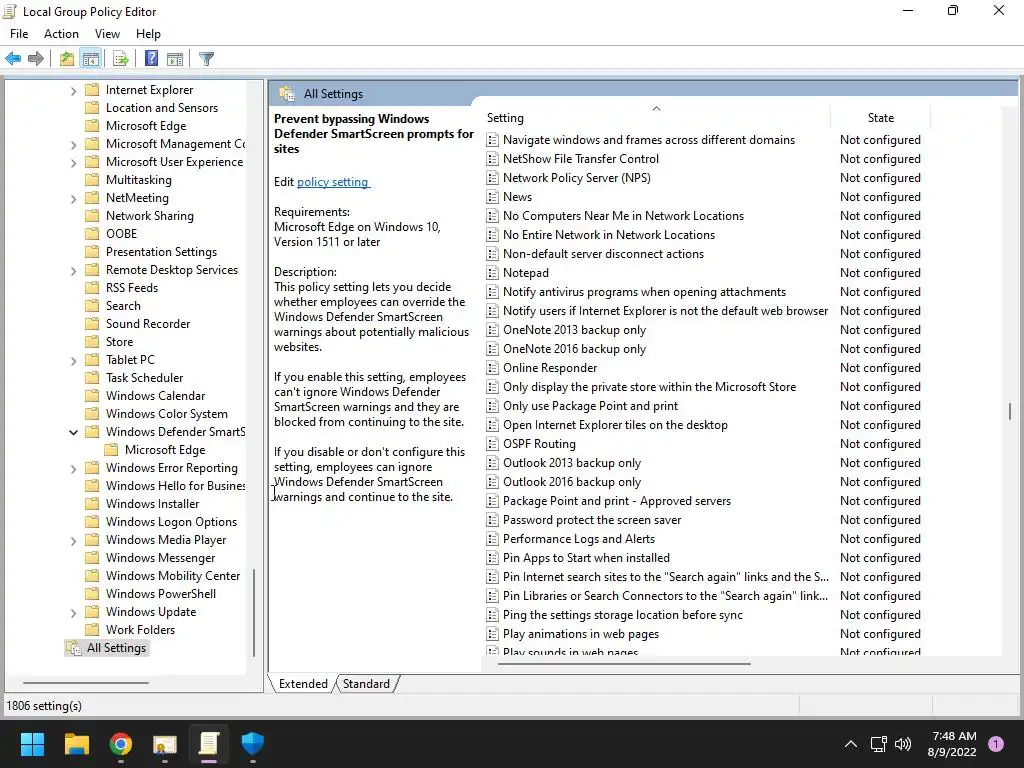
Task: Expand the Microsoft User Experience node
Action: pos(73,163)
